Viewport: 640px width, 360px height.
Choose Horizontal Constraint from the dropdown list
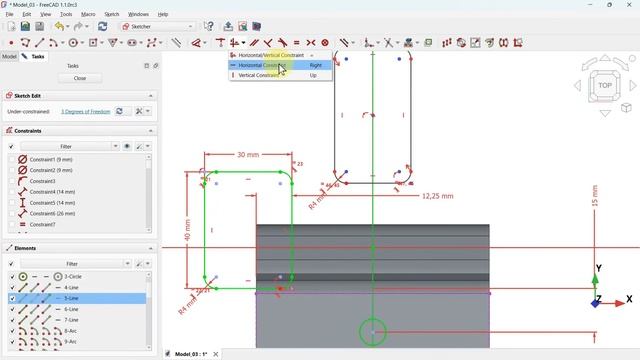(x=280, y=65)
